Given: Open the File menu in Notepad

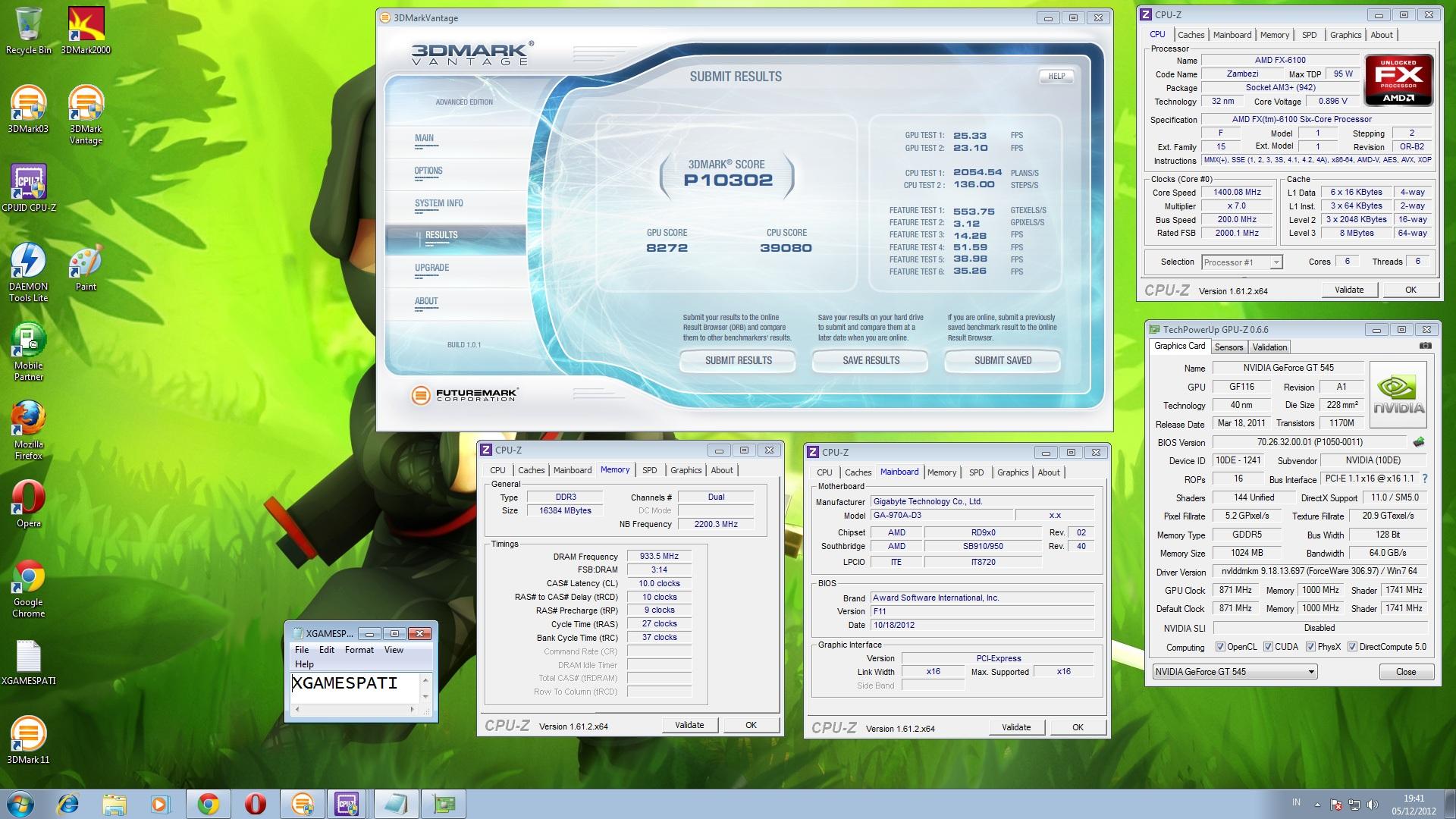Looking at the screenshot, I should (302, 650).
